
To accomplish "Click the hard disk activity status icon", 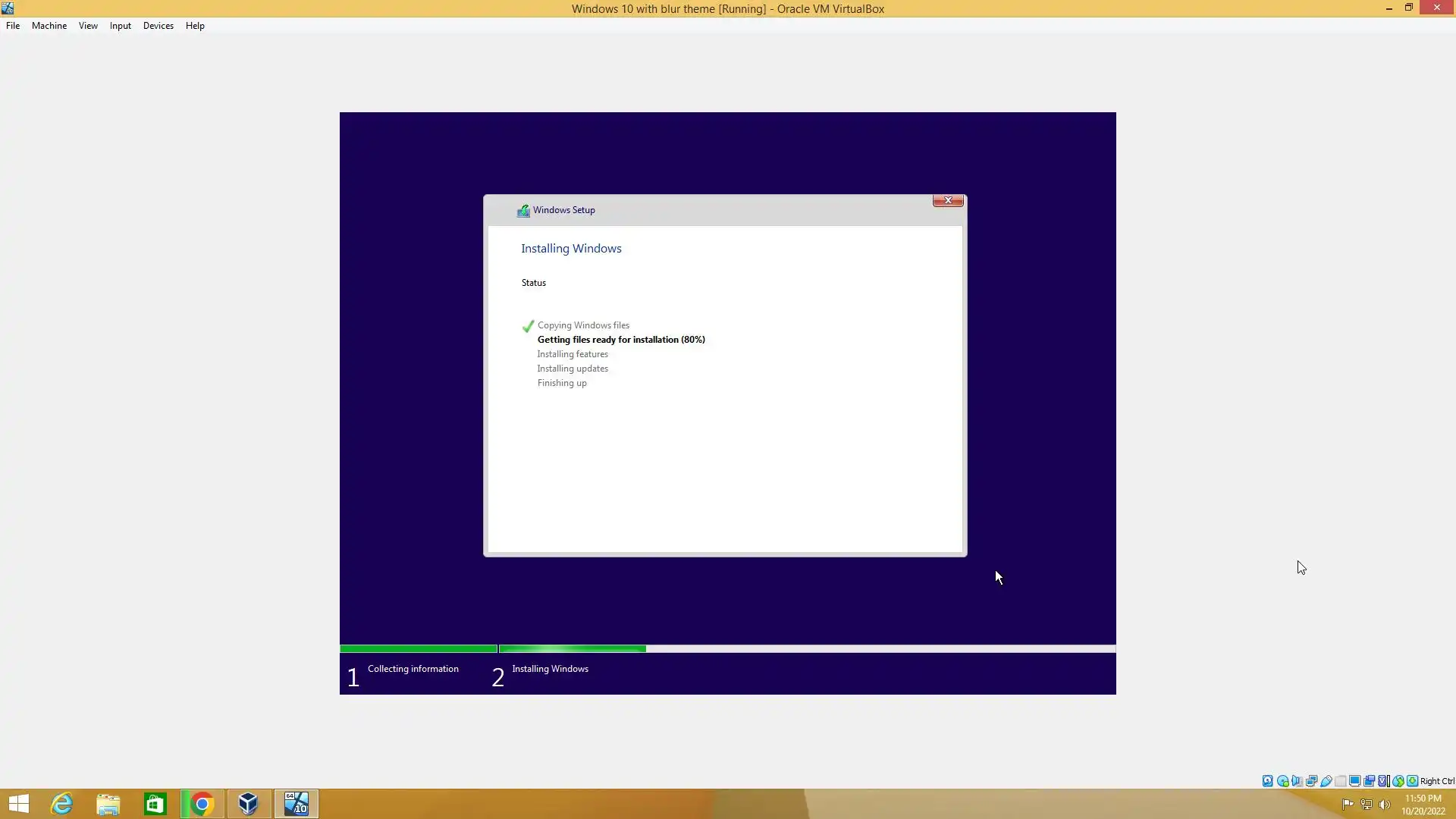I will click(1267, 781).
